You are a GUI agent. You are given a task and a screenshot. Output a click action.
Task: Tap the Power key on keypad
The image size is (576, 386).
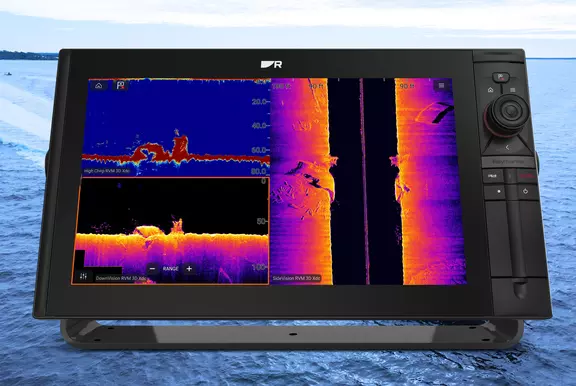click(x=526, y=191)
